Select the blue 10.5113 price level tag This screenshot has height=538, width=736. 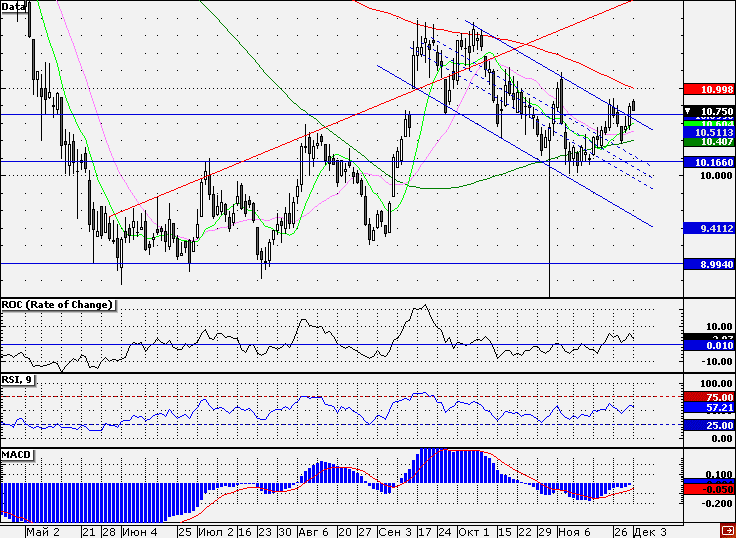[707, 131]
